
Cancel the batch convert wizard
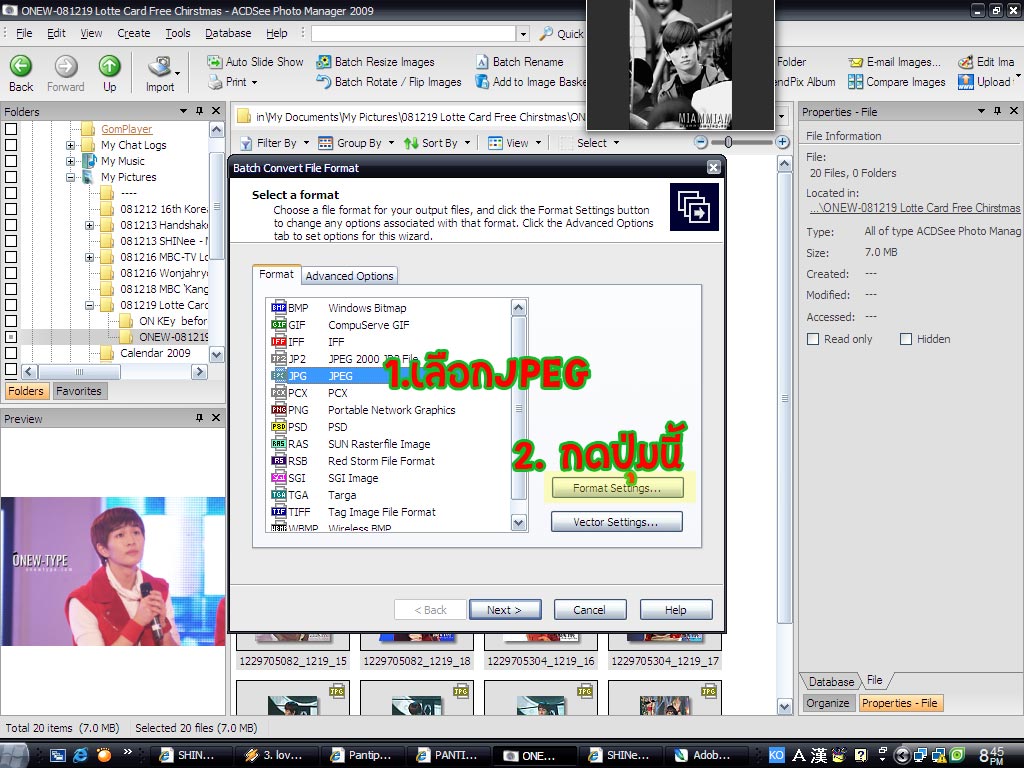pyautogui.click(x=590, y=609)
